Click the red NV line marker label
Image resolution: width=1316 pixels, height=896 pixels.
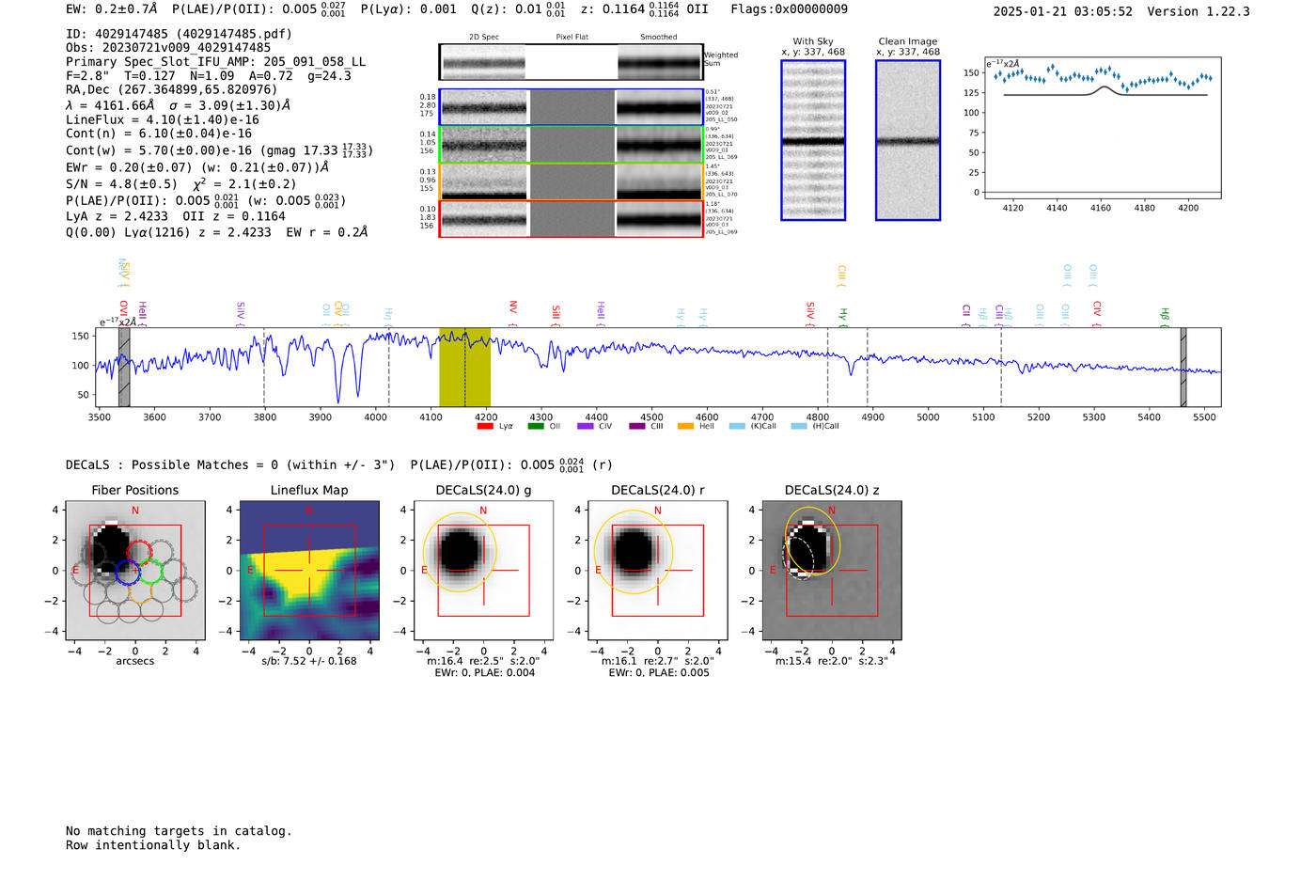(513, 312)
